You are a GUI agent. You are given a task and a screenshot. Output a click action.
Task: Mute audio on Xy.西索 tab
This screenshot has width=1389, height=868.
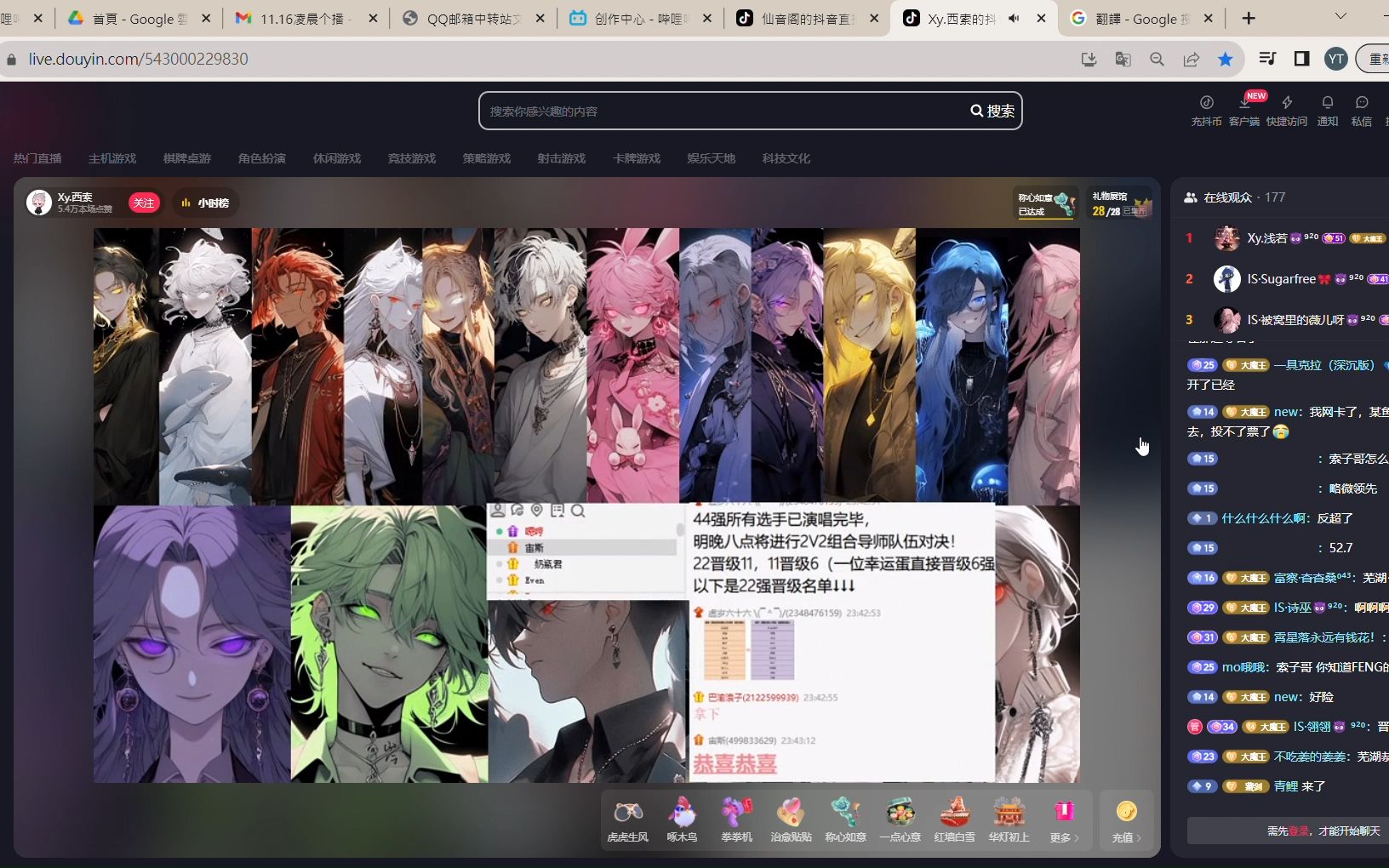[x=1014, y=18]
